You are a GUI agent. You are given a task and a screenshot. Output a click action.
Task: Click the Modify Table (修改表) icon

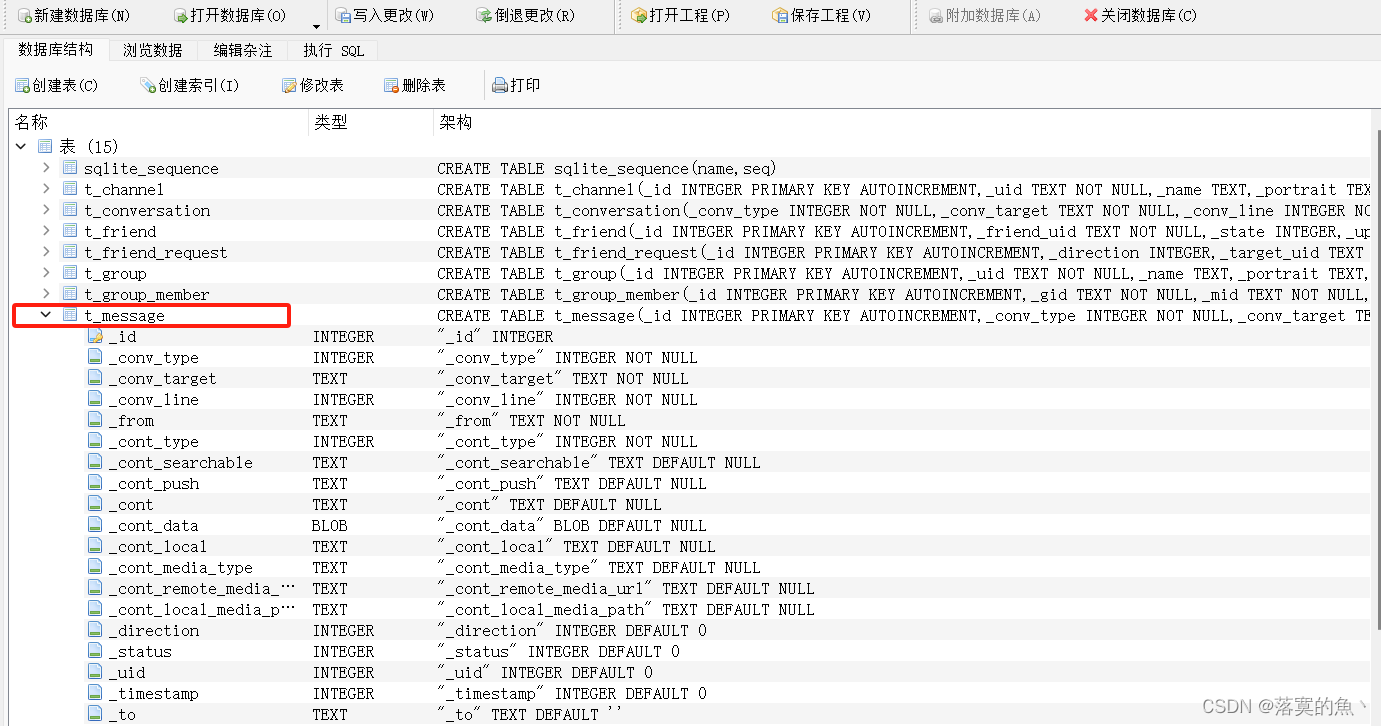click(290, 86)
